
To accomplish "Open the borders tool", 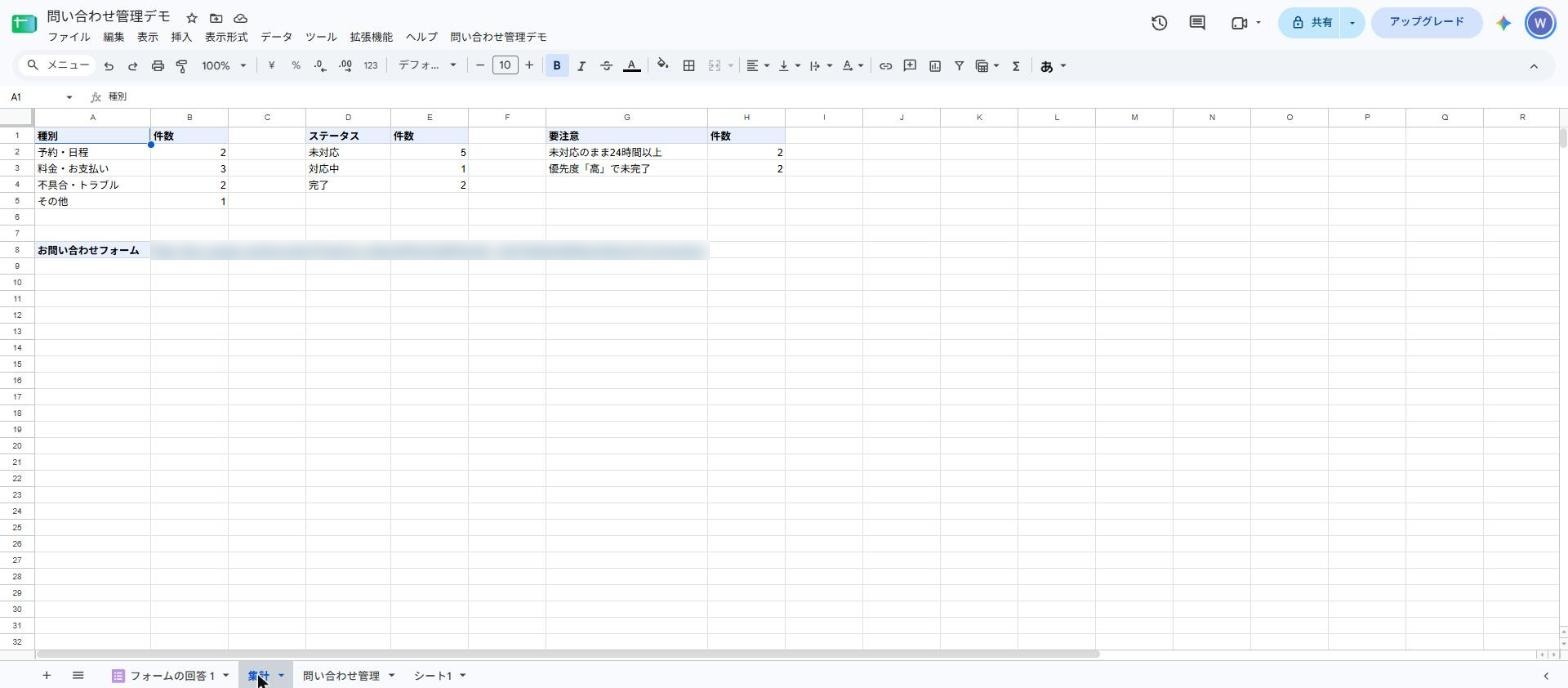I will click(689, 66).
